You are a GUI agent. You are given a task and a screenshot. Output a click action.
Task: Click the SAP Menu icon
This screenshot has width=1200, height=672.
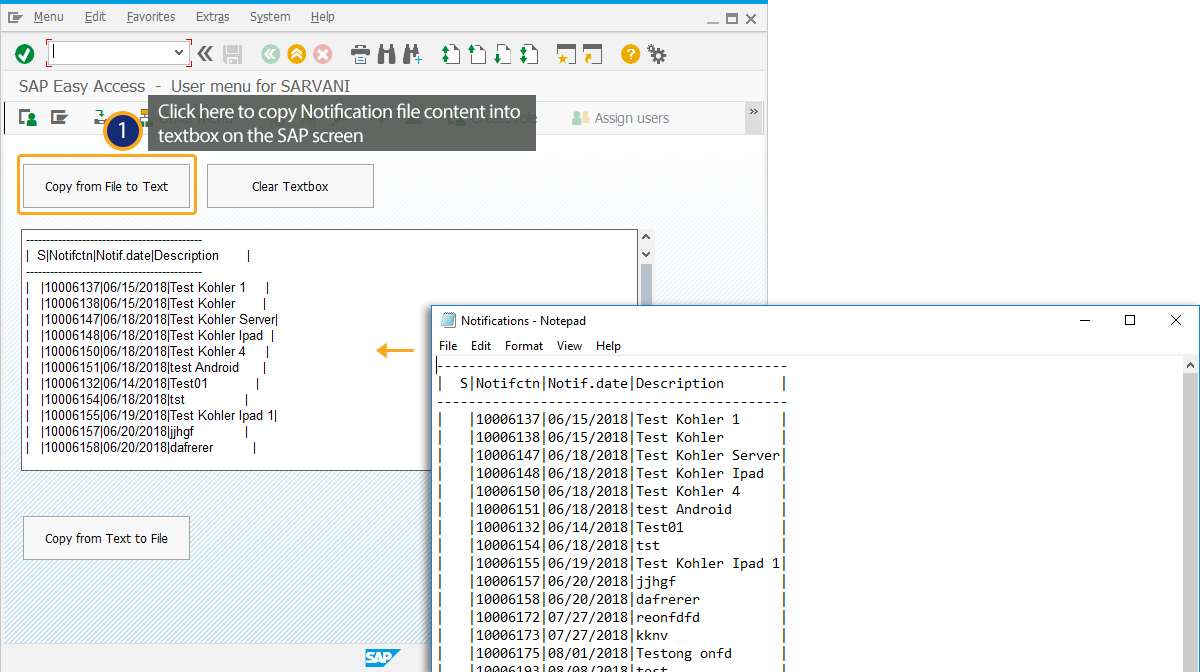tap(59, 118)
